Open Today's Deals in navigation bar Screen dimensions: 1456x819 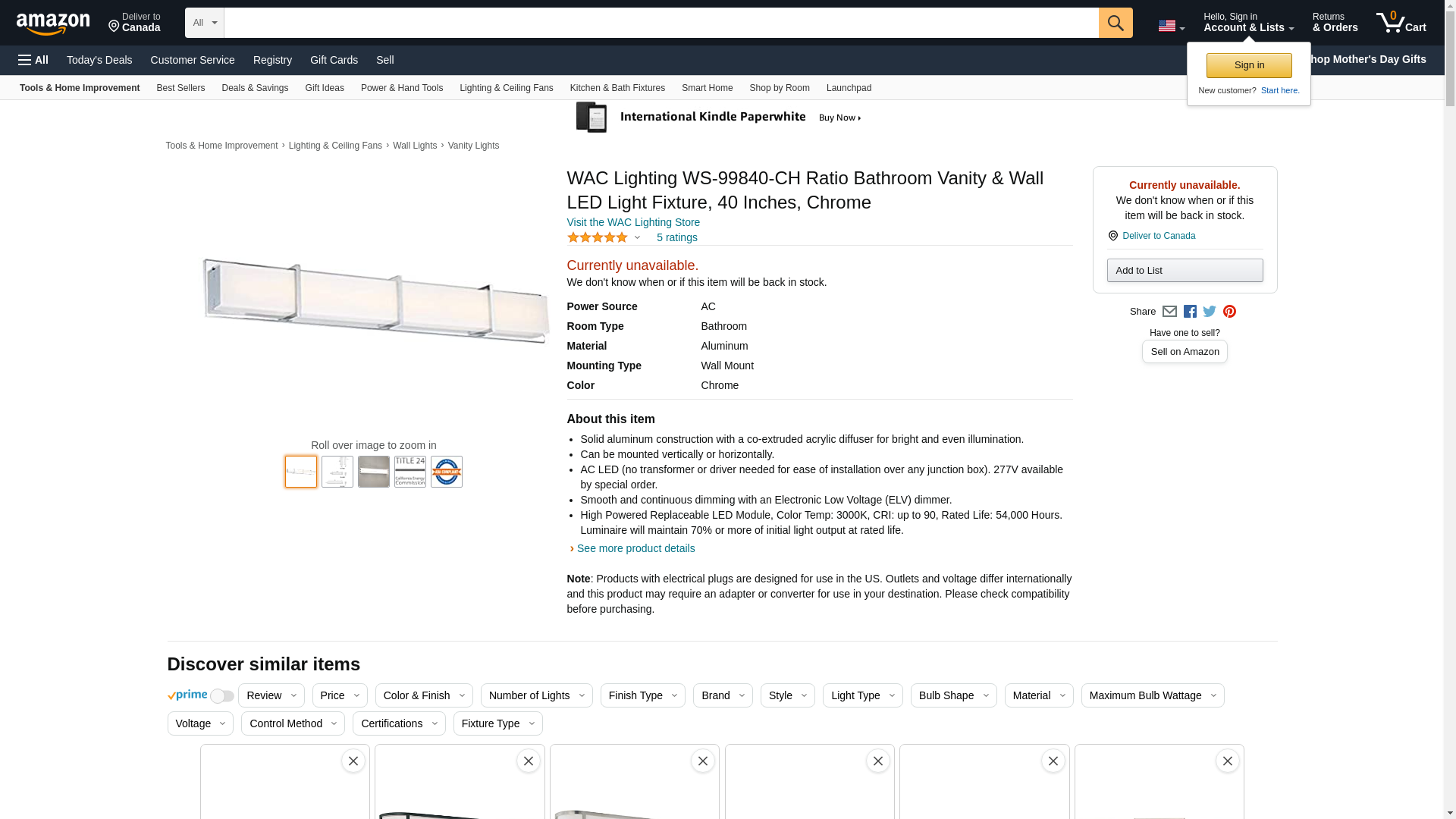click(99, 60)
